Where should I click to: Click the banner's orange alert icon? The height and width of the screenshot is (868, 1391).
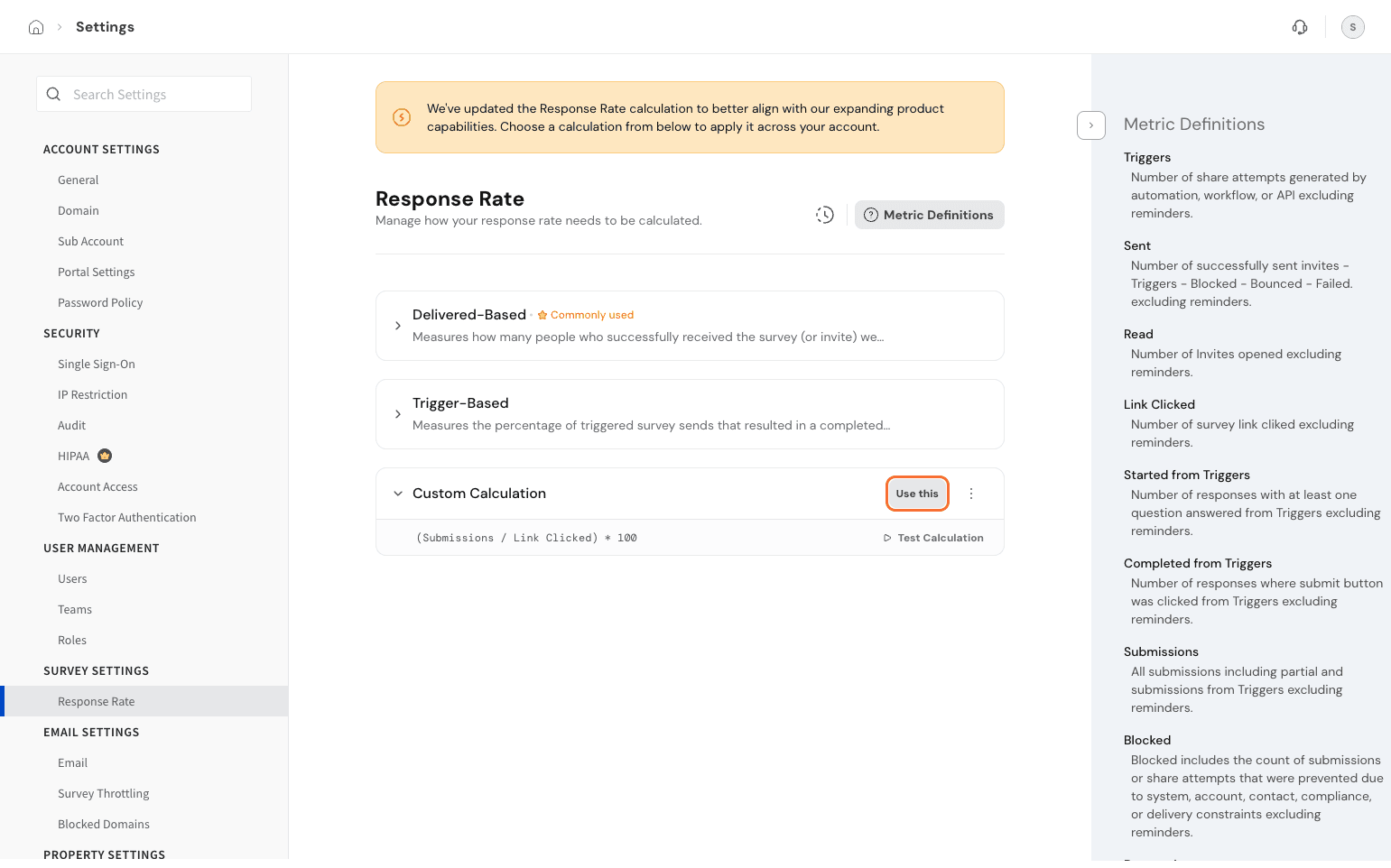pyautogui.click(x=402, y=117)
